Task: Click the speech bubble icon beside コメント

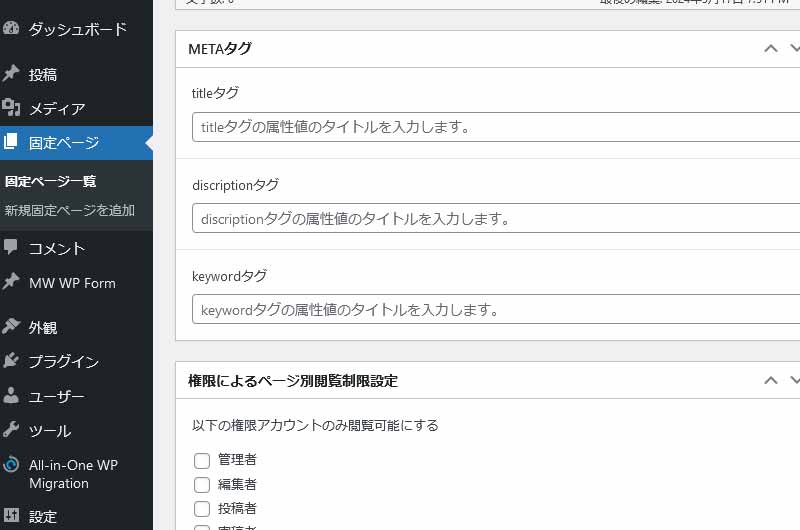Action: (x=11, y=247)
